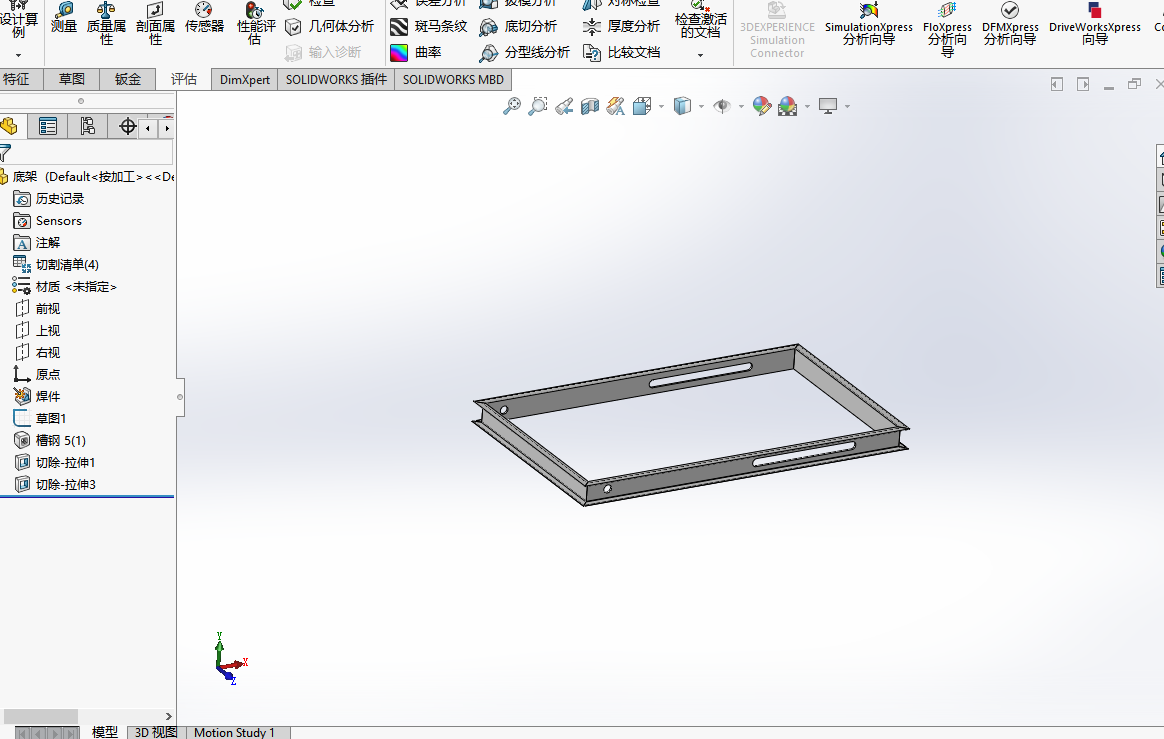The image size is (1164, 739).
Task: Click the Zoom to Area icon
Action: click(x=537, y=106)
